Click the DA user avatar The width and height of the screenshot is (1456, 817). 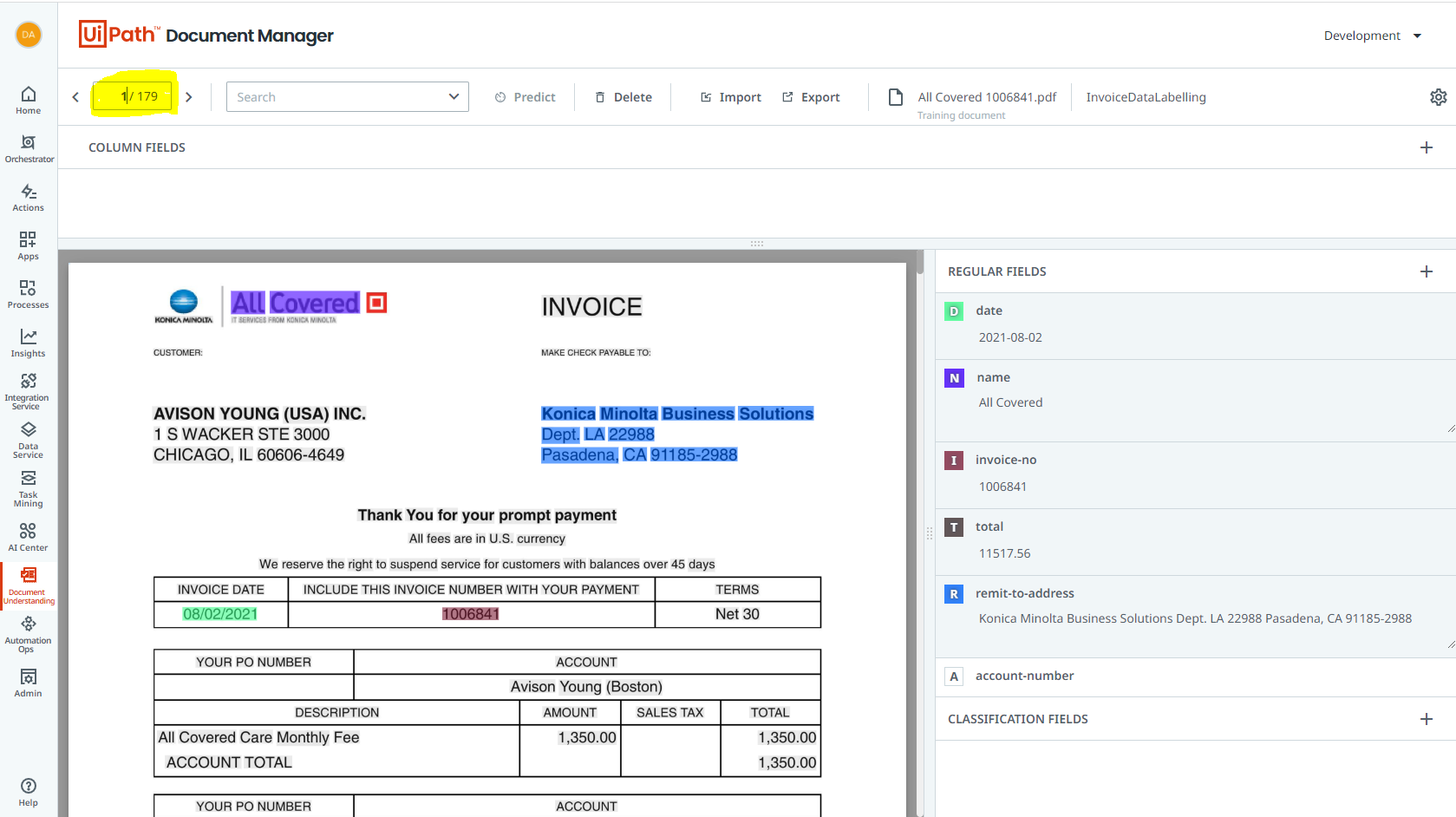tap(29, 35)
